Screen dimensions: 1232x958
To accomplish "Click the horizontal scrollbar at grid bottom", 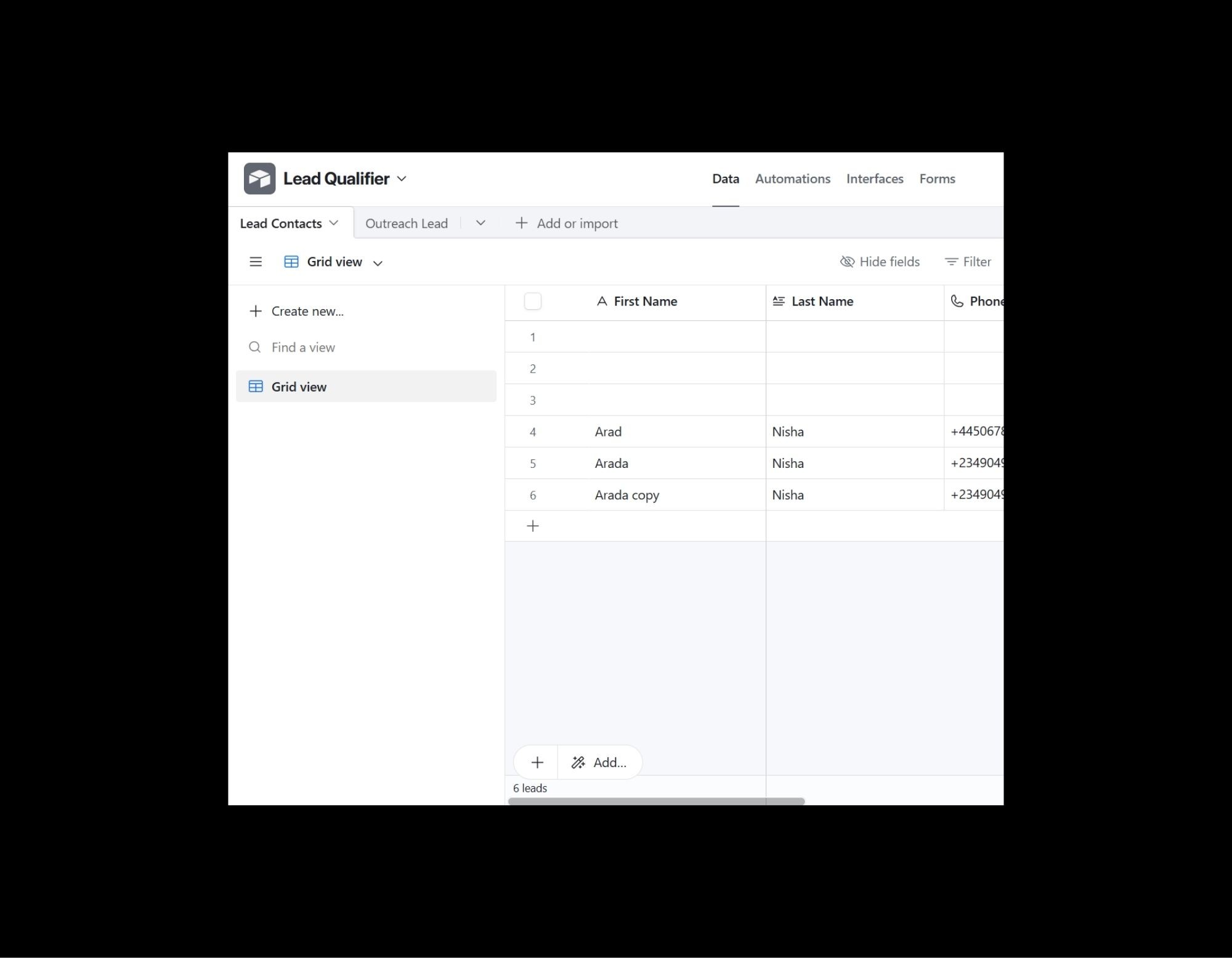I will point(656,801).
